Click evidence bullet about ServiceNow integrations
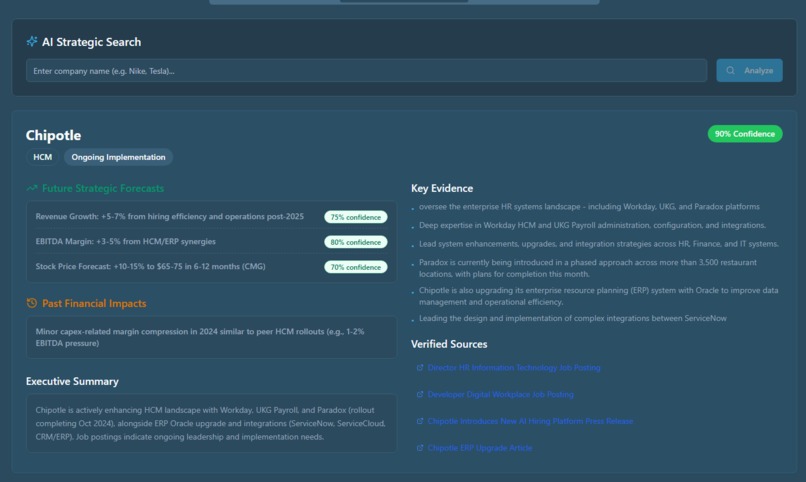The image size is (806, 482). (573, 319)
